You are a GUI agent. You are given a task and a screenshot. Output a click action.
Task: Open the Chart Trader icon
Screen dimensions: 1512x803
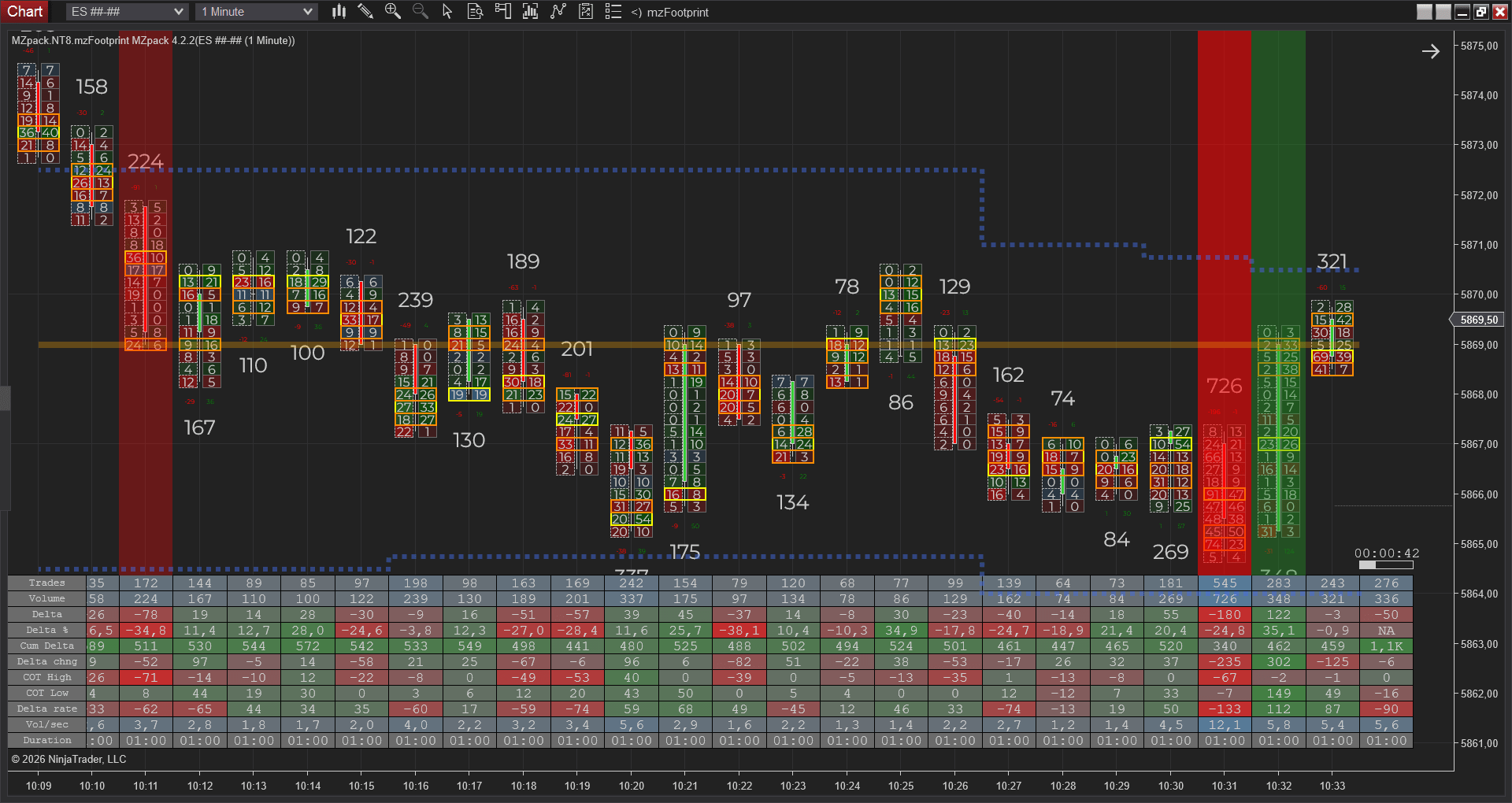coord(502,11)
